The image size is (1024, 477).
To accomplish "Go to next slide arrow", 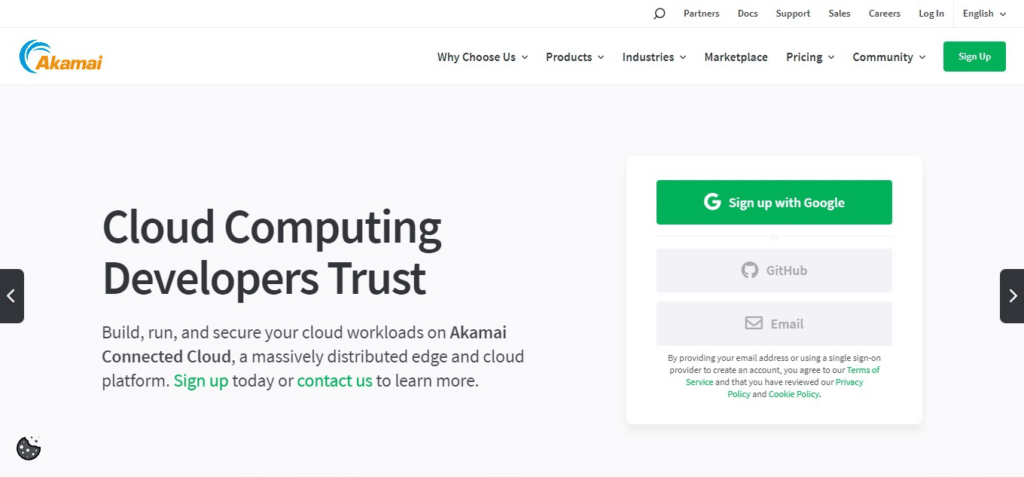I will [1012, 296].
